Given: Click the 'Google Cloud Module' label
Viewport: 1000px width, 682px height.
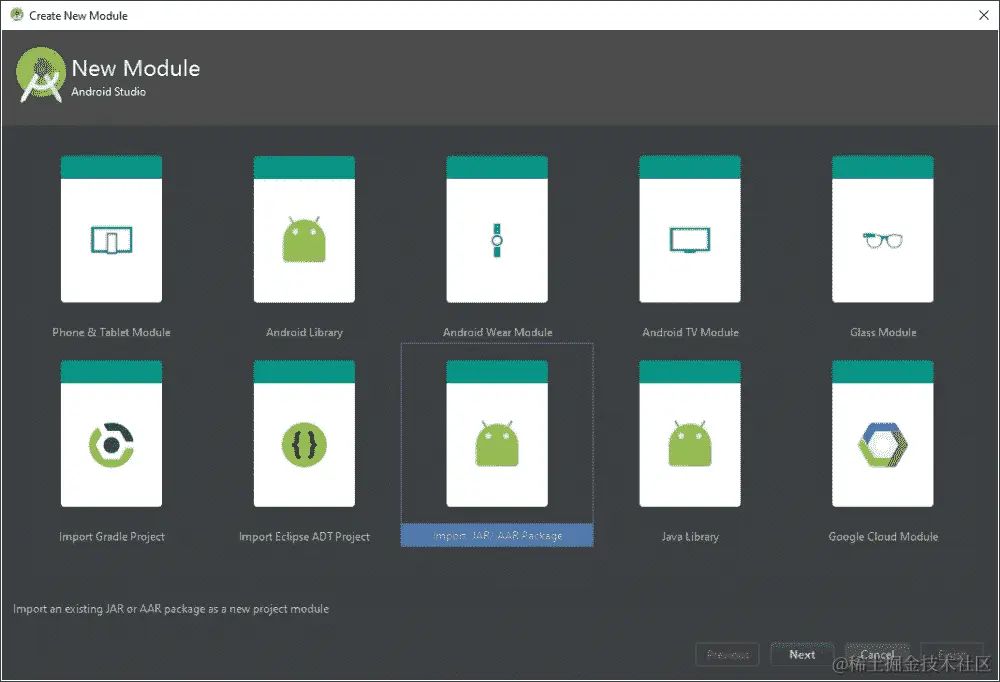Looking at the screenshot, I should click(x=883, y=537).
